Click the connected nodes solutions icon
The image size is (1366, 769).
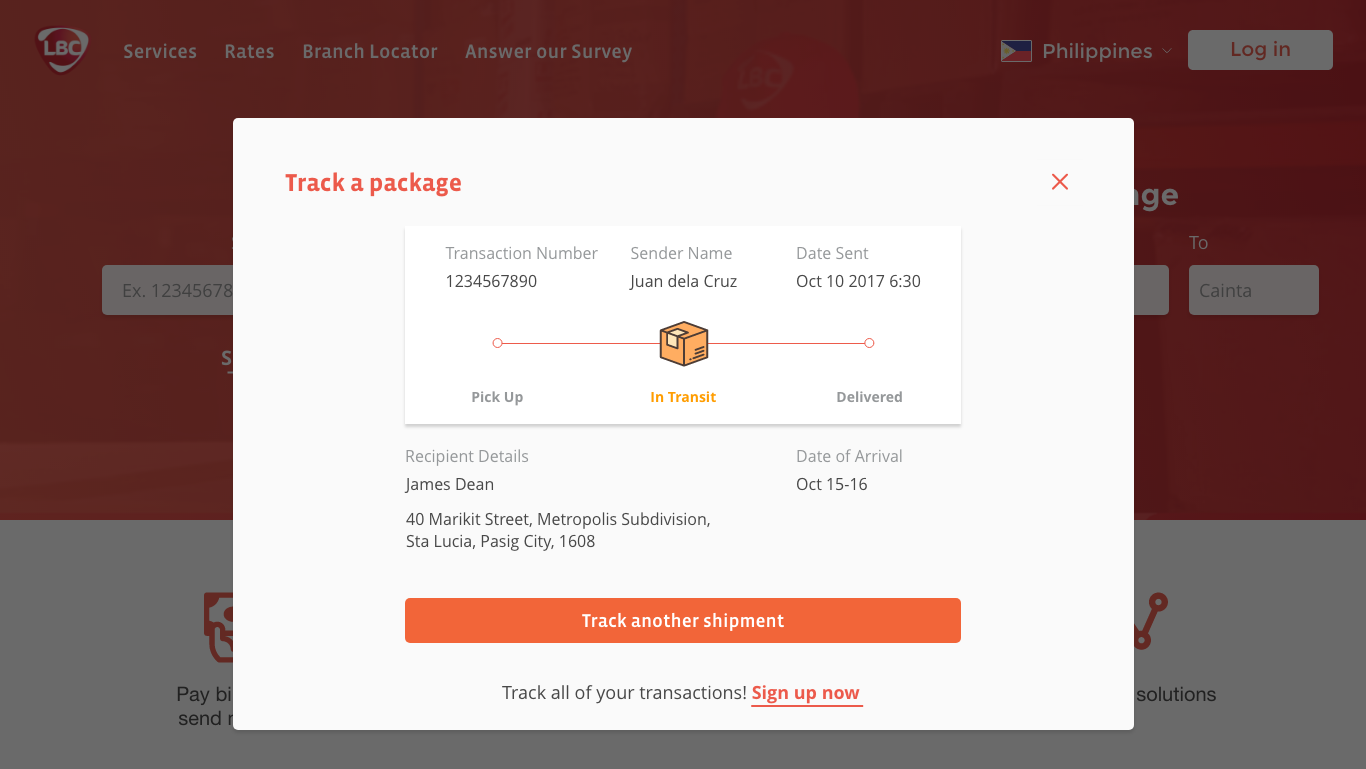pos(1149,620)
